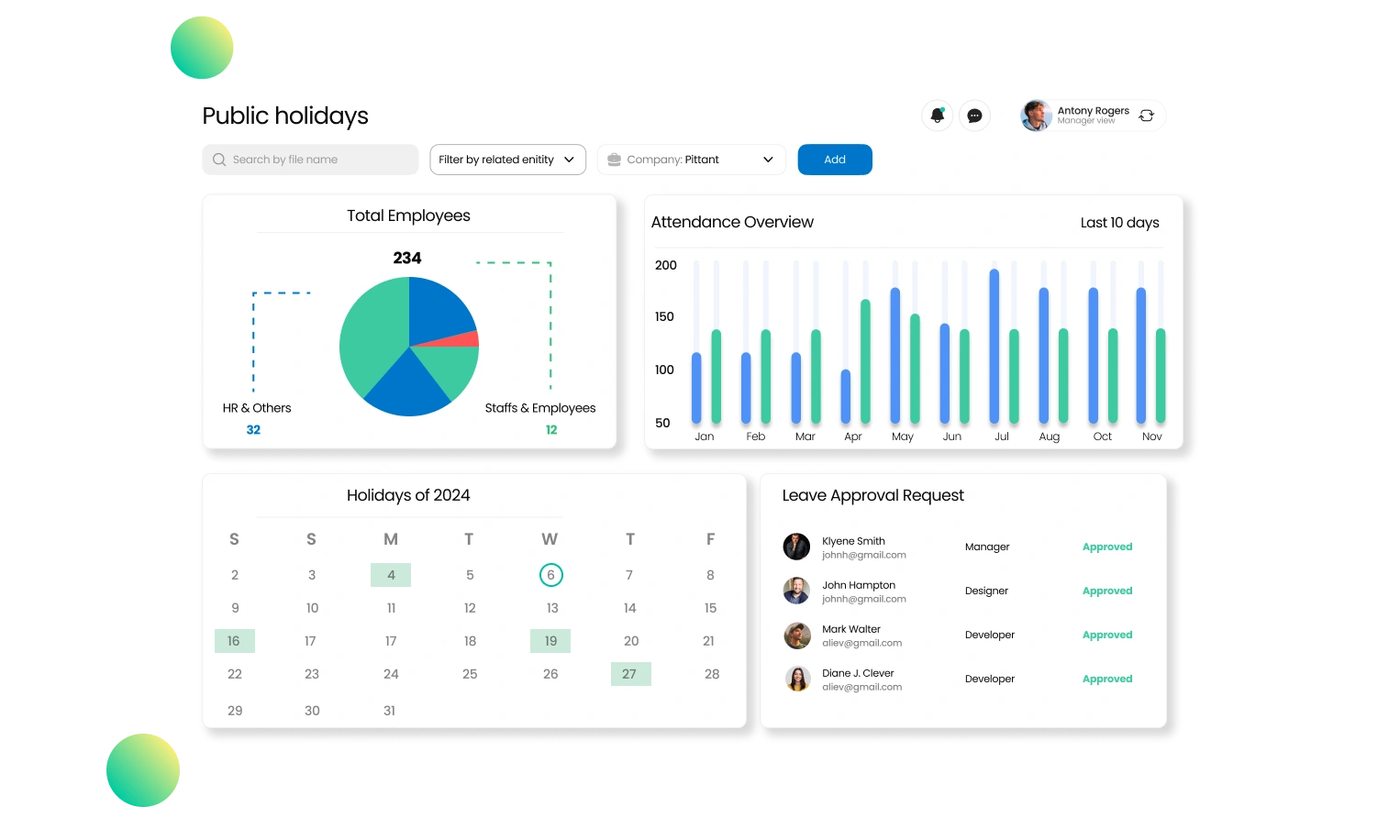Click the search magnifier icon
1400x840 pixels.
(219, 160)
